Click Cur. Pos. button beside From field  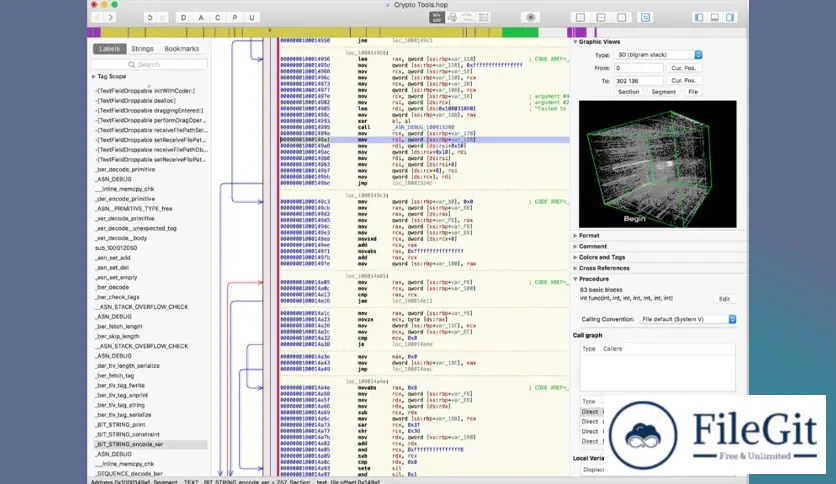pos(684,68)
